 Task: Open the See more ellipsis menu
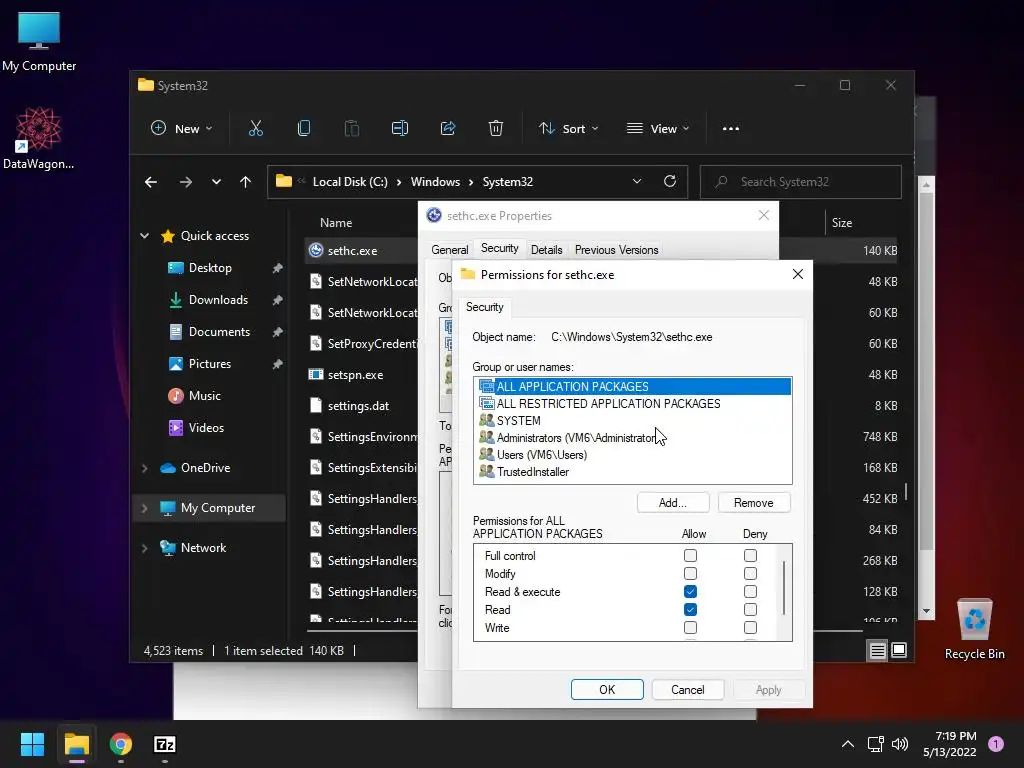[x=731, y=129]
